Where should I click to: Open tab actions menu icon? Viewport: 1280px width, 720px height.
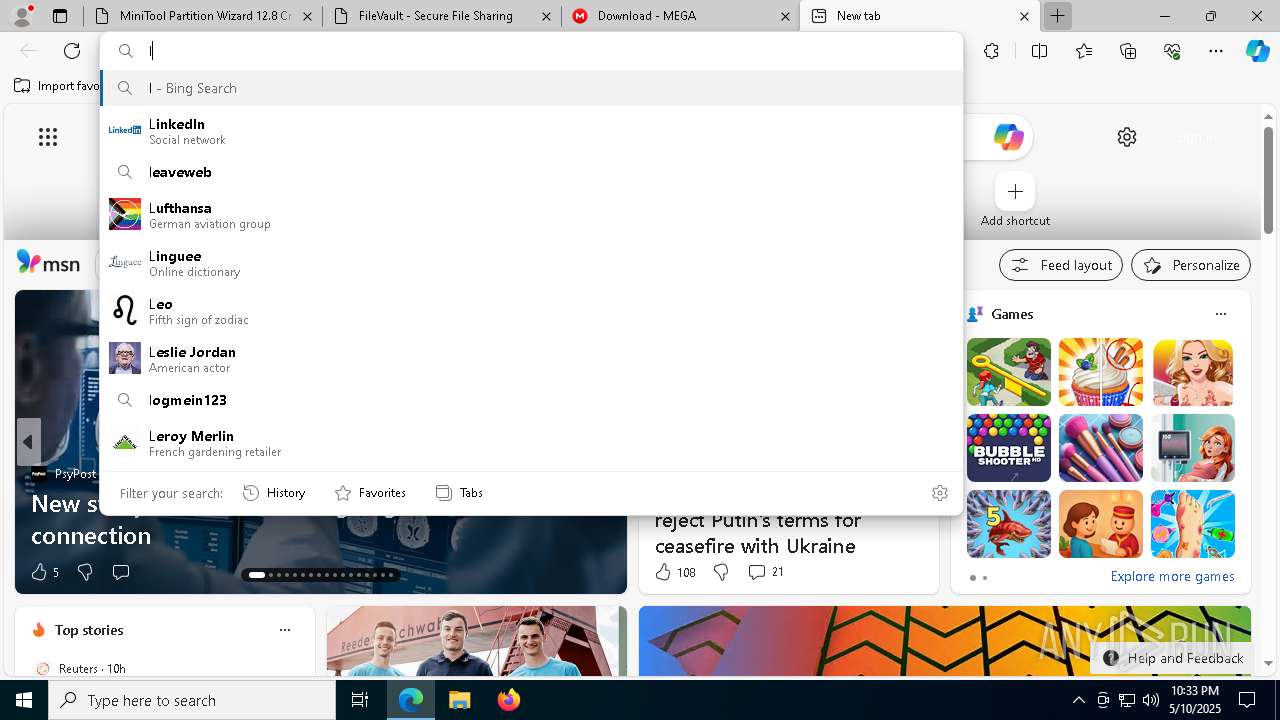(60, 16)
